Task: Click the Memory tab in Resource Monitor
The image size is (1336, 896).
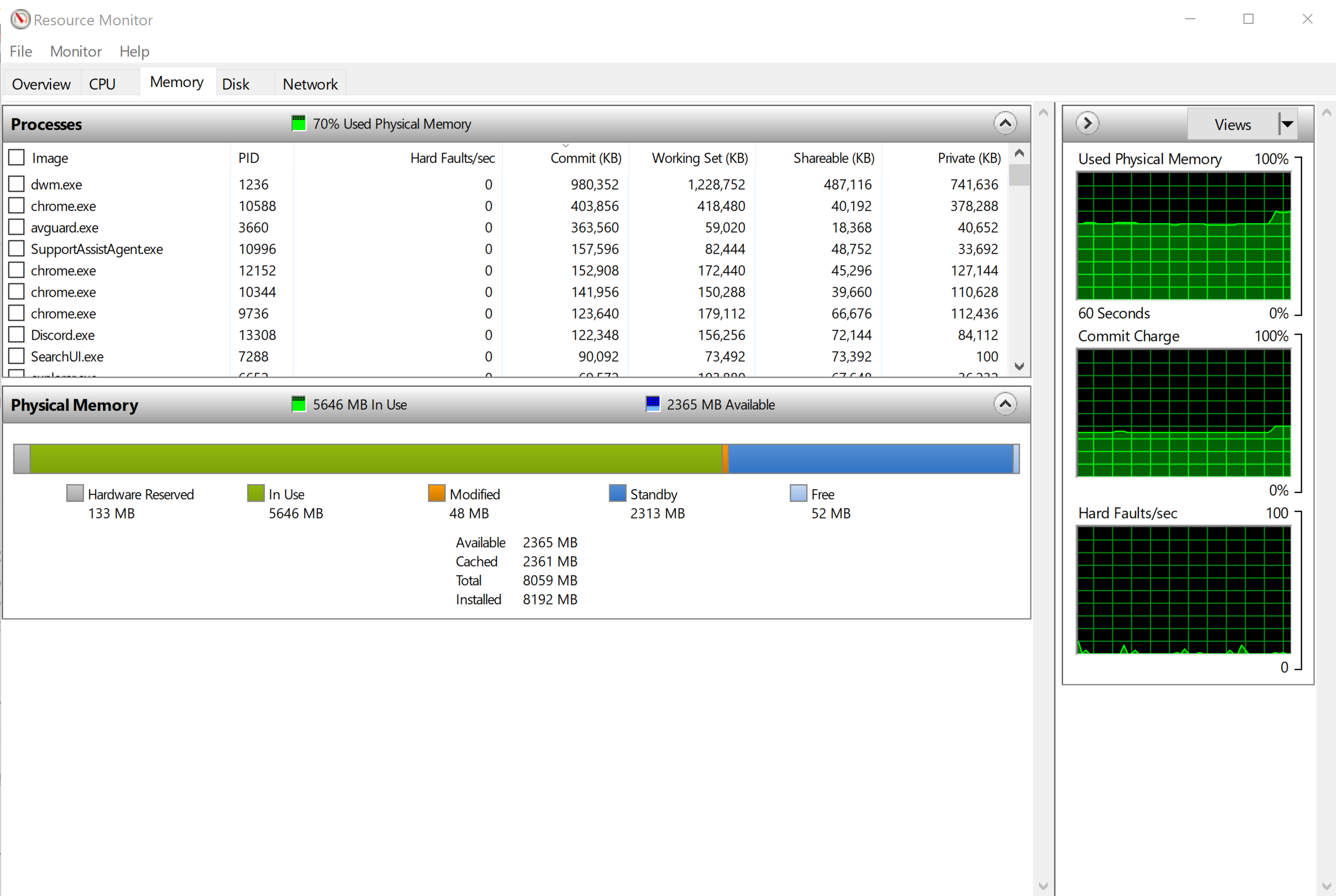Action: coord(176,84)
